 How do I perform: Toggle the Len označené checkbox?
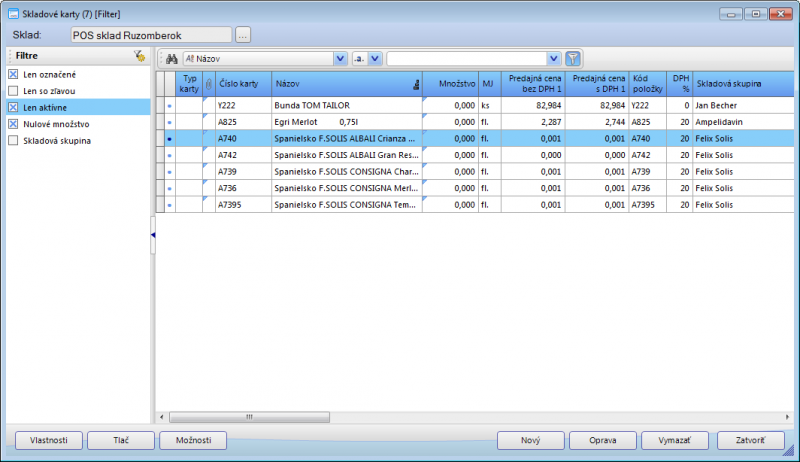[13, 75]
